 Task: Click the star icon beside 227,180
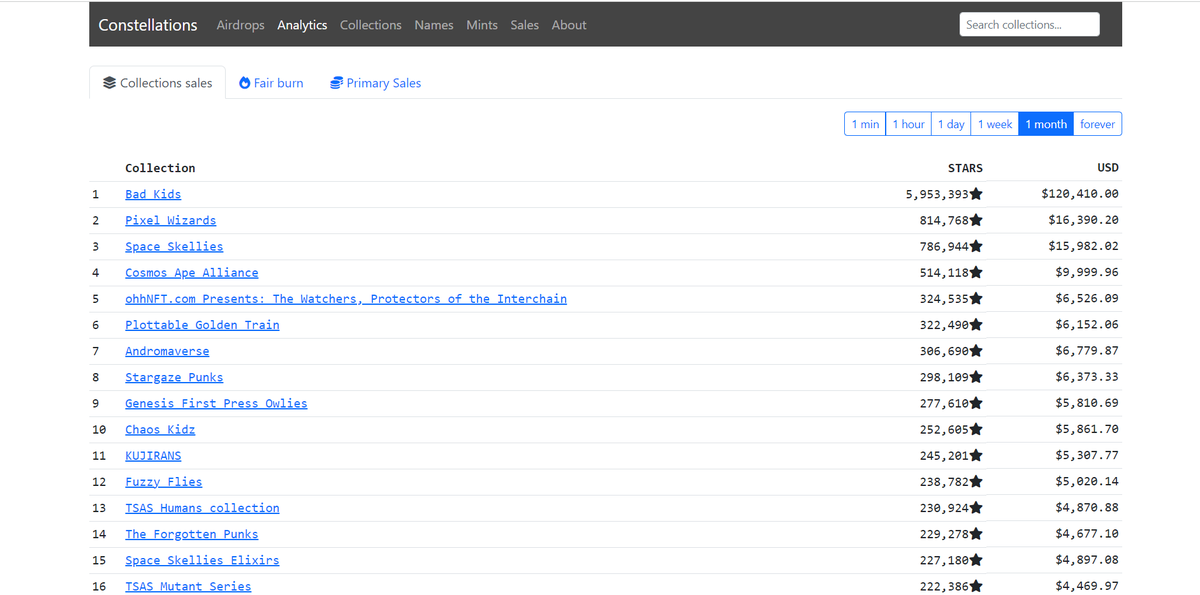tap(976, 560)
